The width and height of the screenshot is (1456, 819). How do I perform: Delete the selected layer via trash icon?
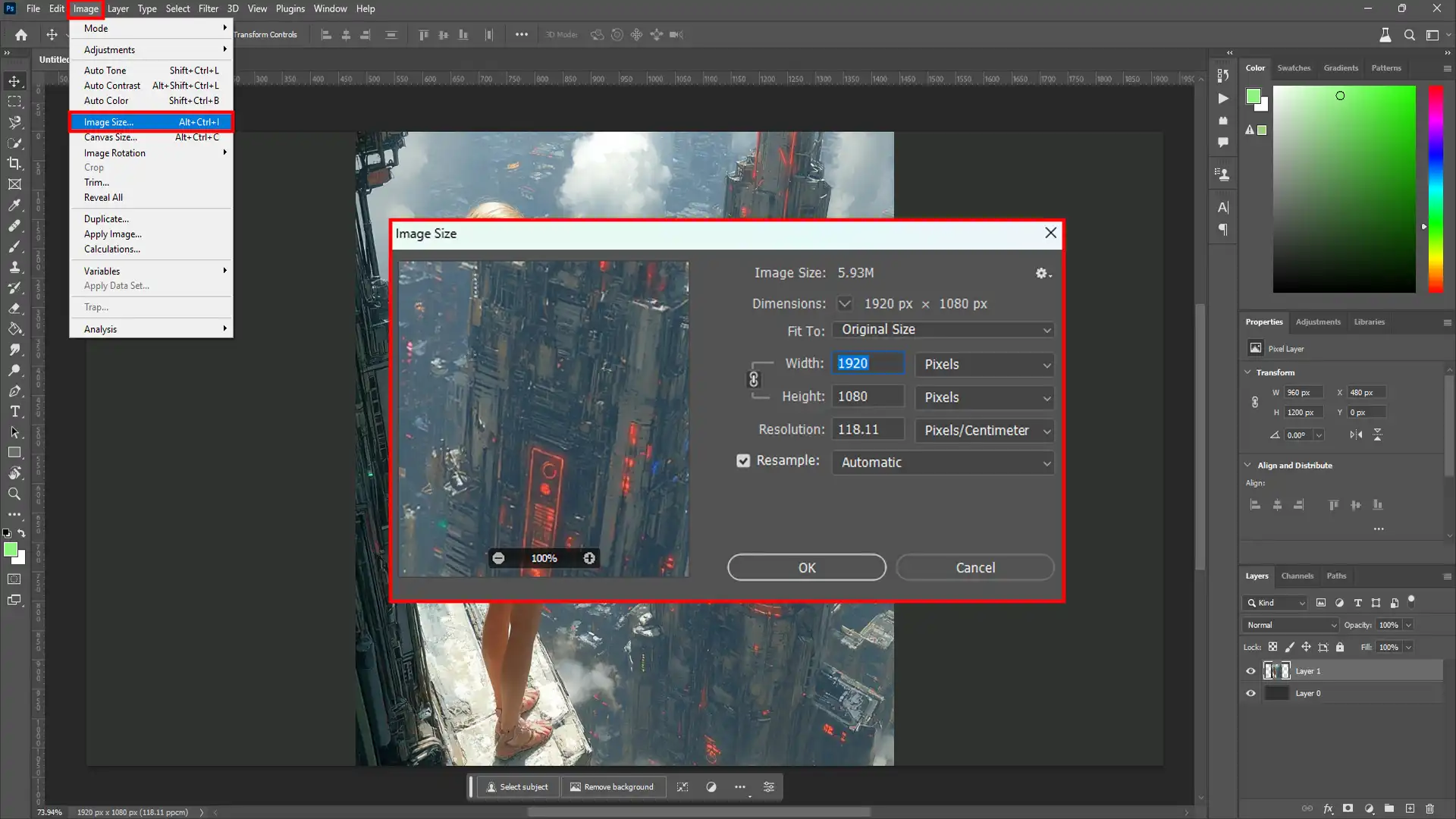1430,808
